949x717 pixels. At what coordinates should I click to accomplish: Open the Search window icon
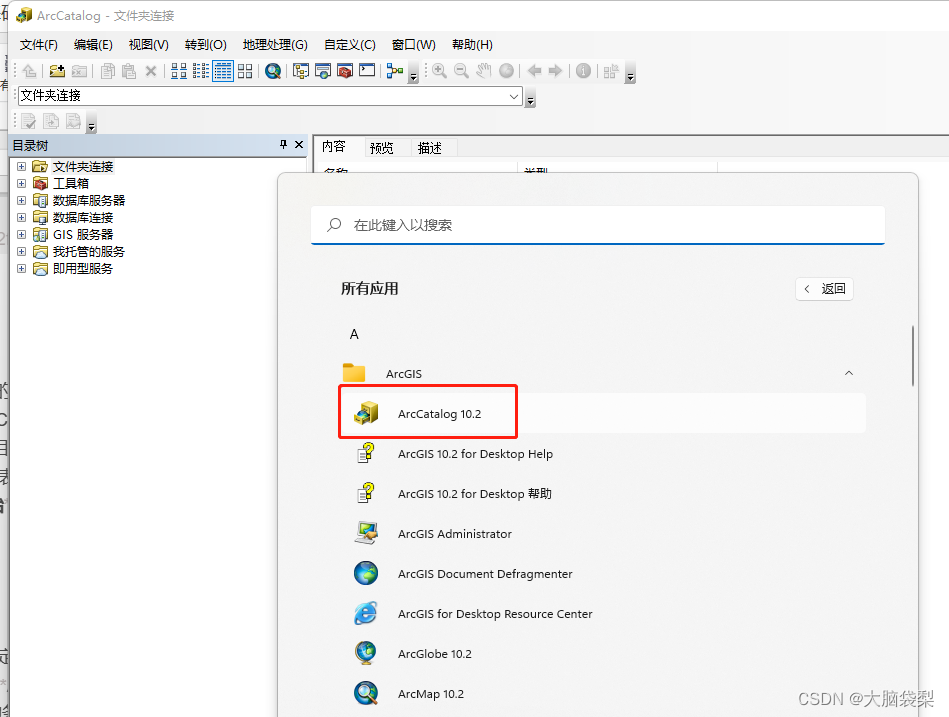(323, 71)
